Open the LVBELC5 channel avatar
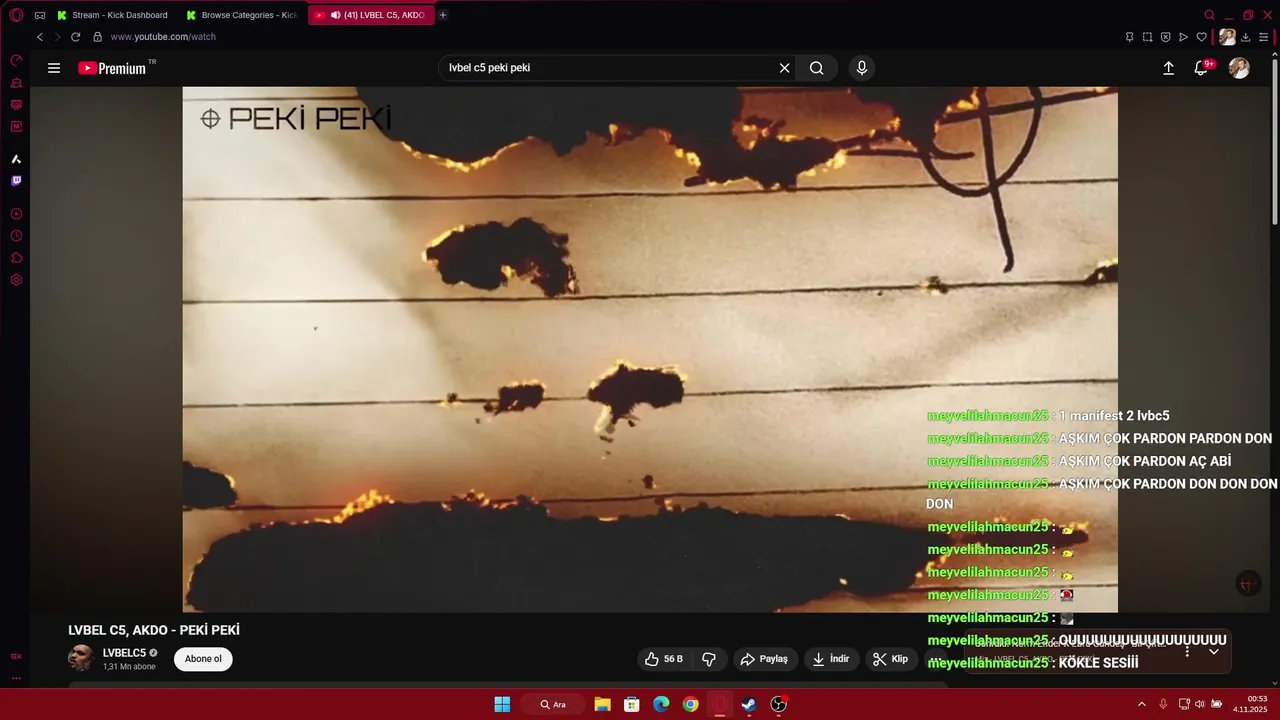Viewport: 1280px width, 720px height. click(81, 658)
